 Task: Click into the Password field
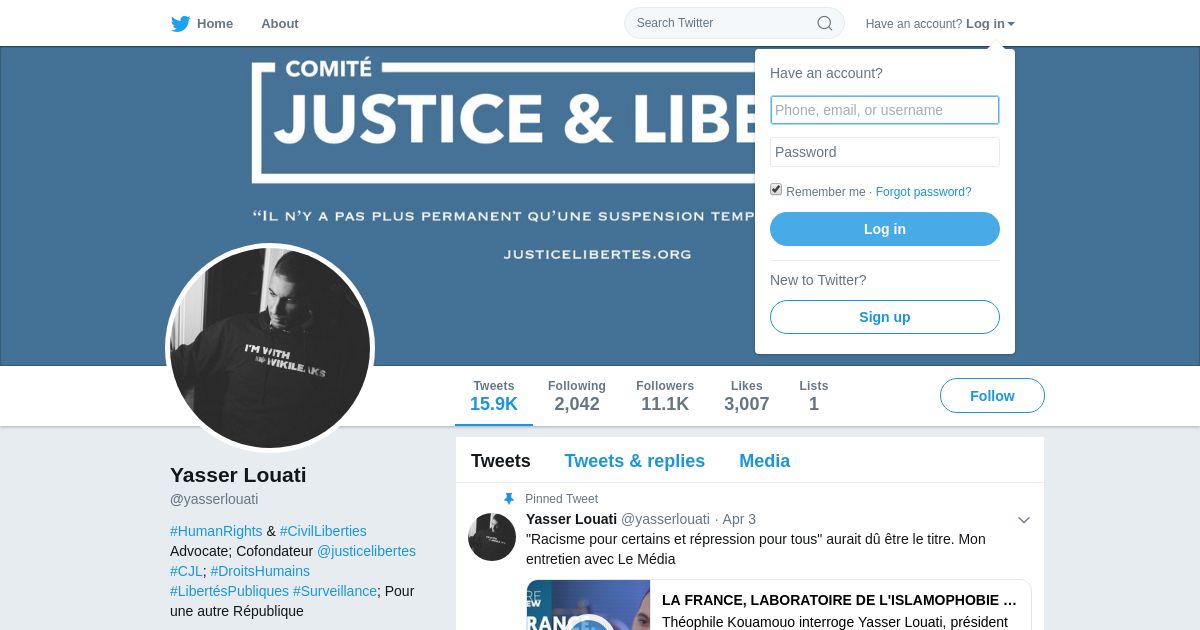click(x=885, y=152)
